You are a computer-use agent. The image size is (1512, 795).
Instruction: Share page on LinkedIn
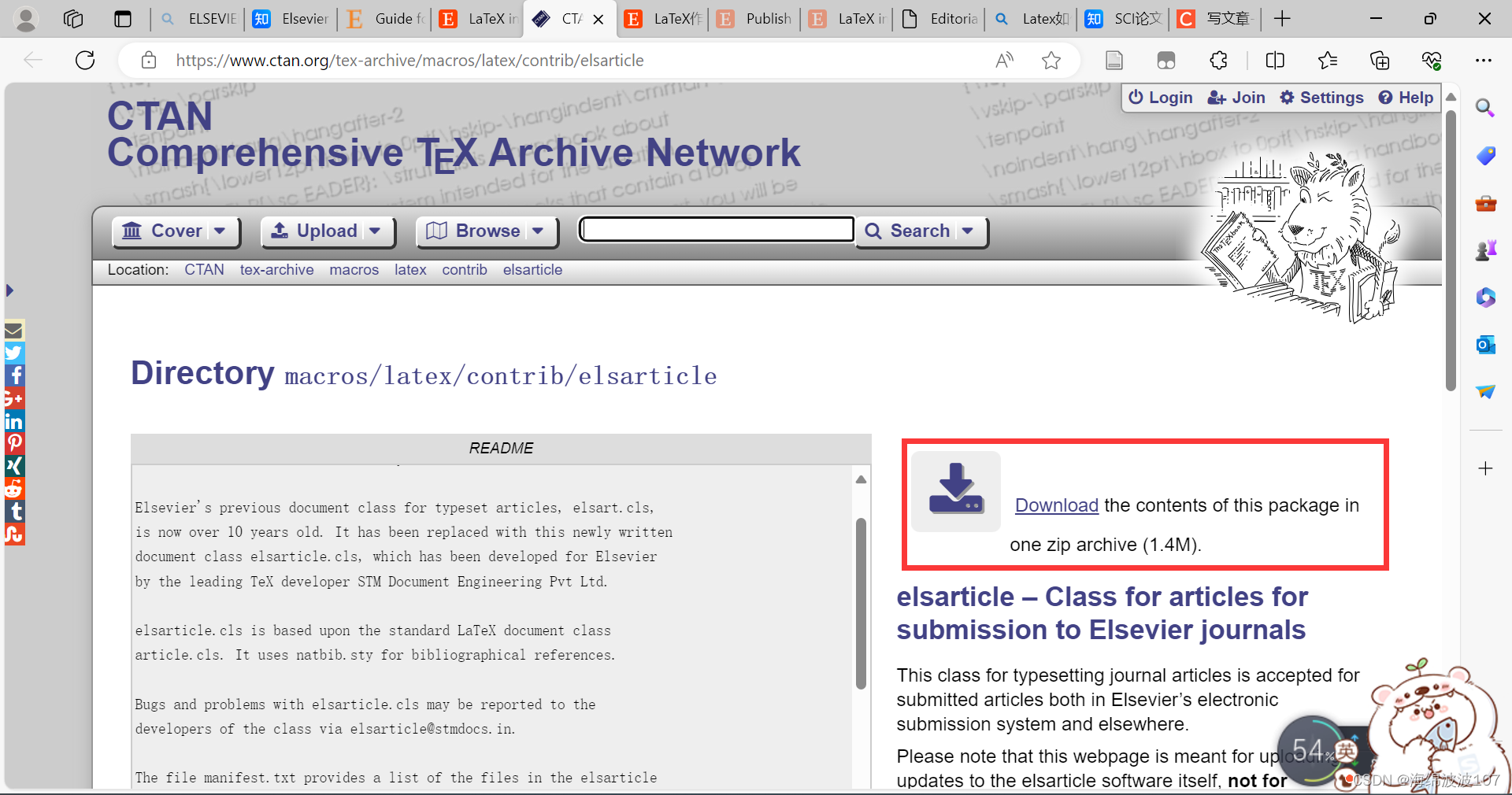point(14,421)
